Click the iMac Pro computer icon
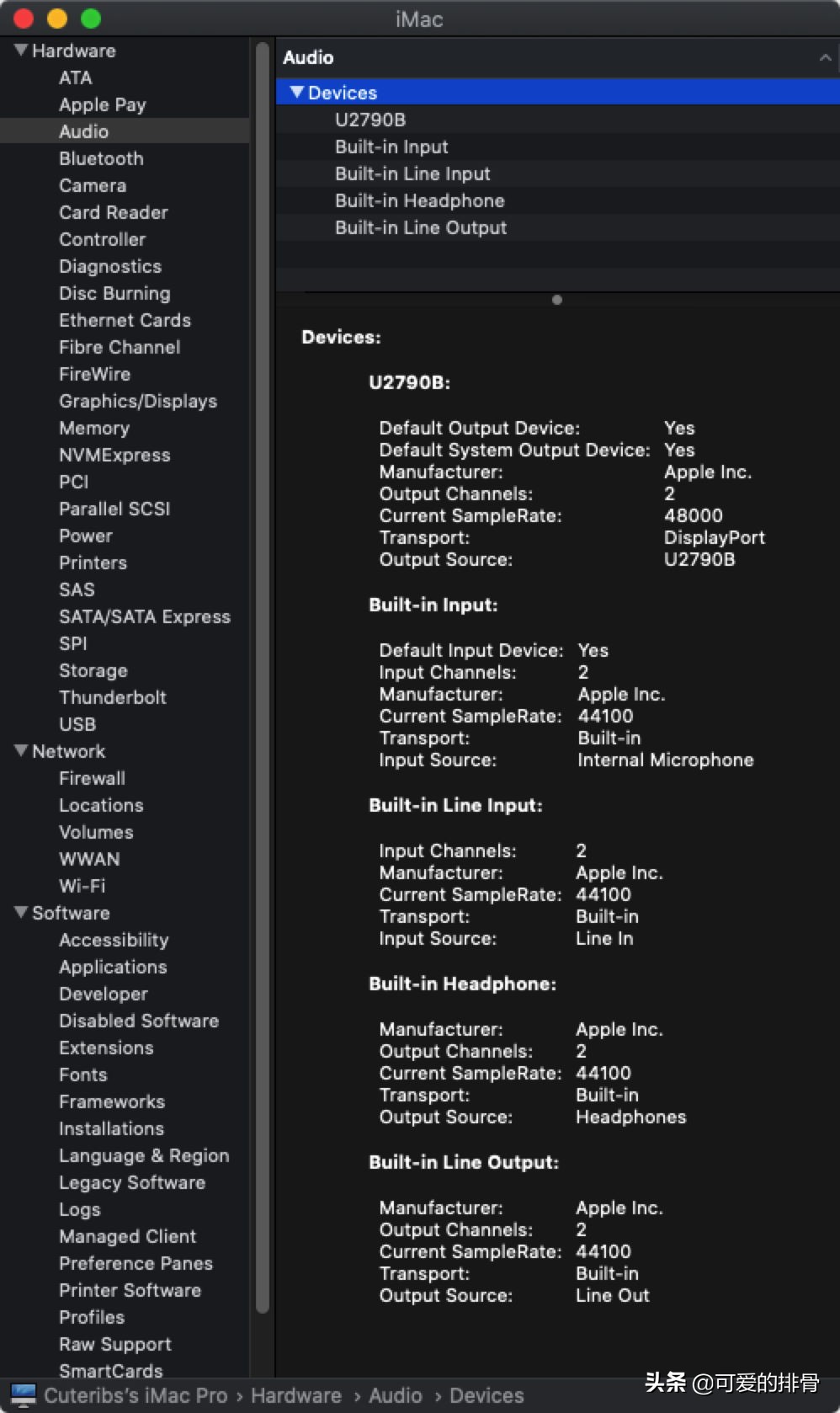This screenshot has width=840, height=1413. (x=23, y=1394)
